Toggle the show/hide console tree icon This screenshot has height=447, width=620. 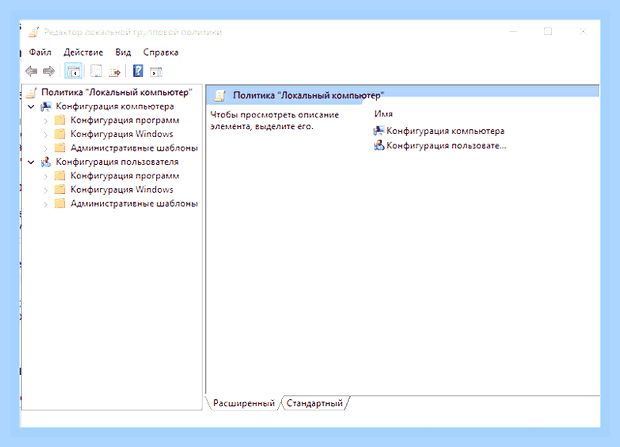pos(73,71)
